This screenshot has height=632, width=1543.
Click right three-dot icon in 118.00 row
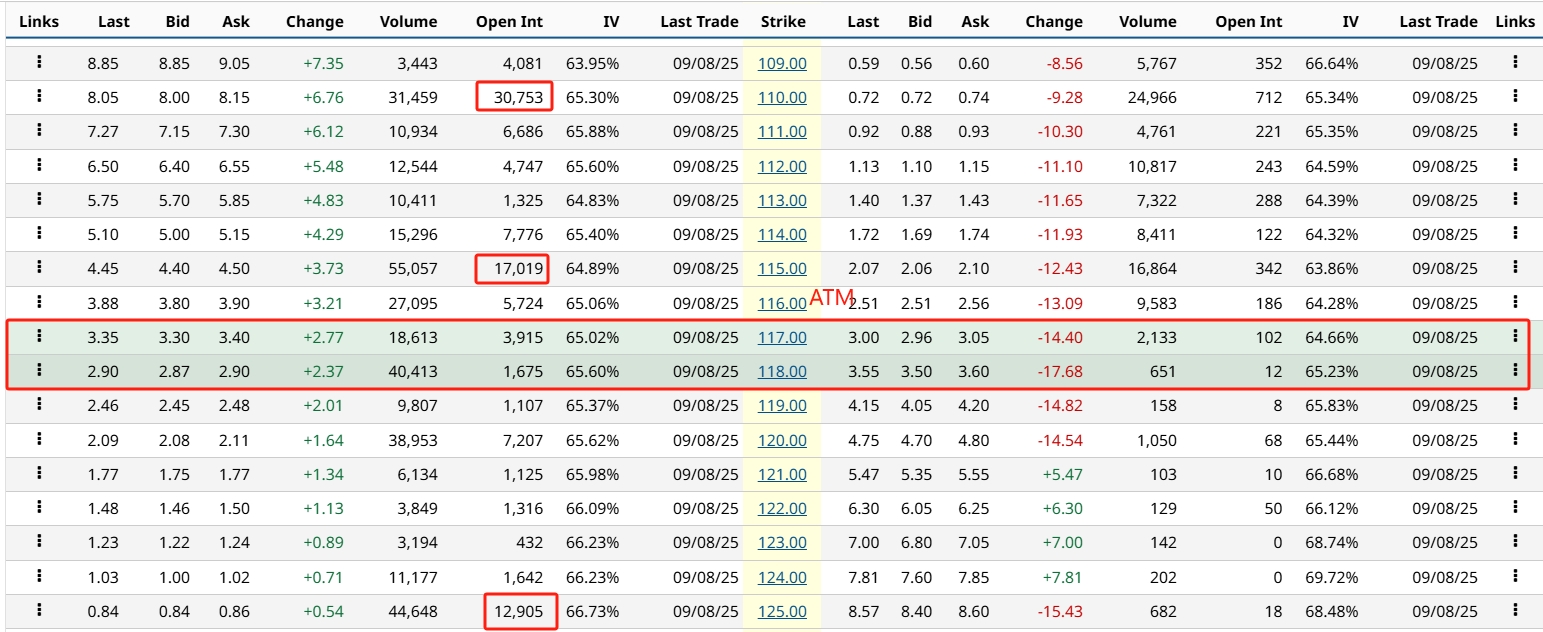tap(1515, 370)
